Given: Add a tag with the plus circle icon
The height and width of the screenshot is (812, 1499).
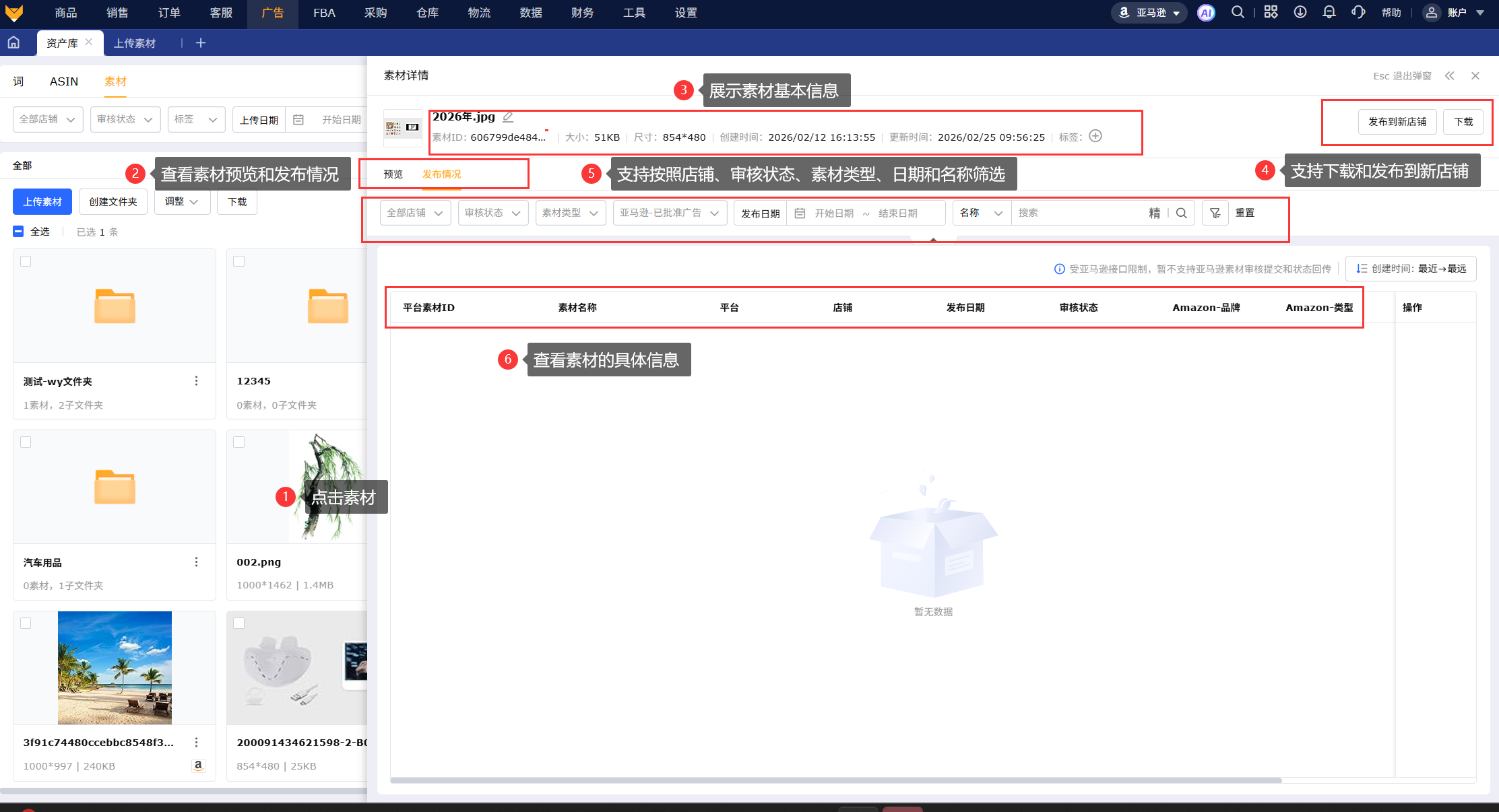Looking at the screenshot, I should coord(1095,136).
